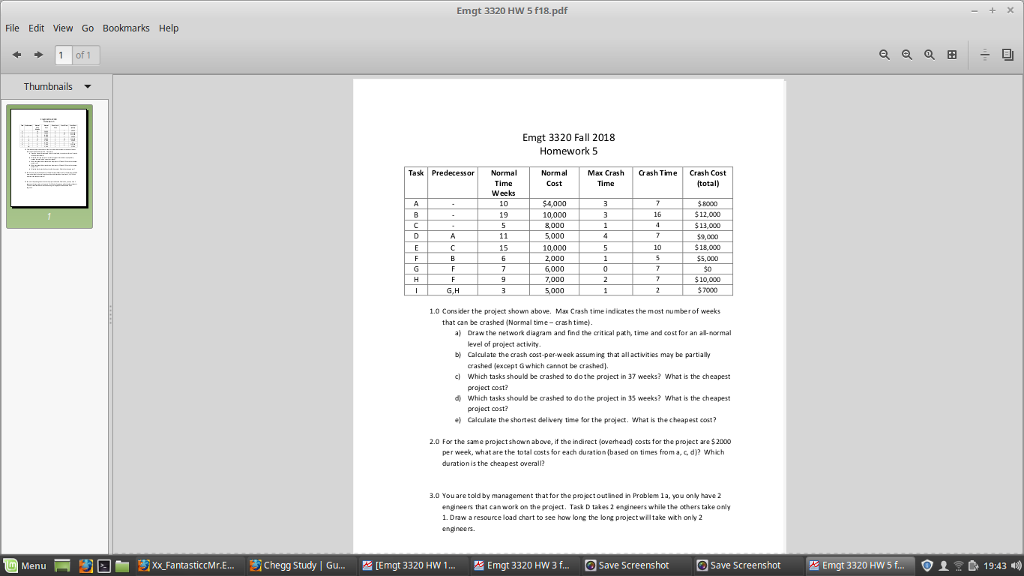Click the 'Emgt 3320 Fall 2018' title
1024x576 pixels.
pyautogui.click(x=568, y=137)
